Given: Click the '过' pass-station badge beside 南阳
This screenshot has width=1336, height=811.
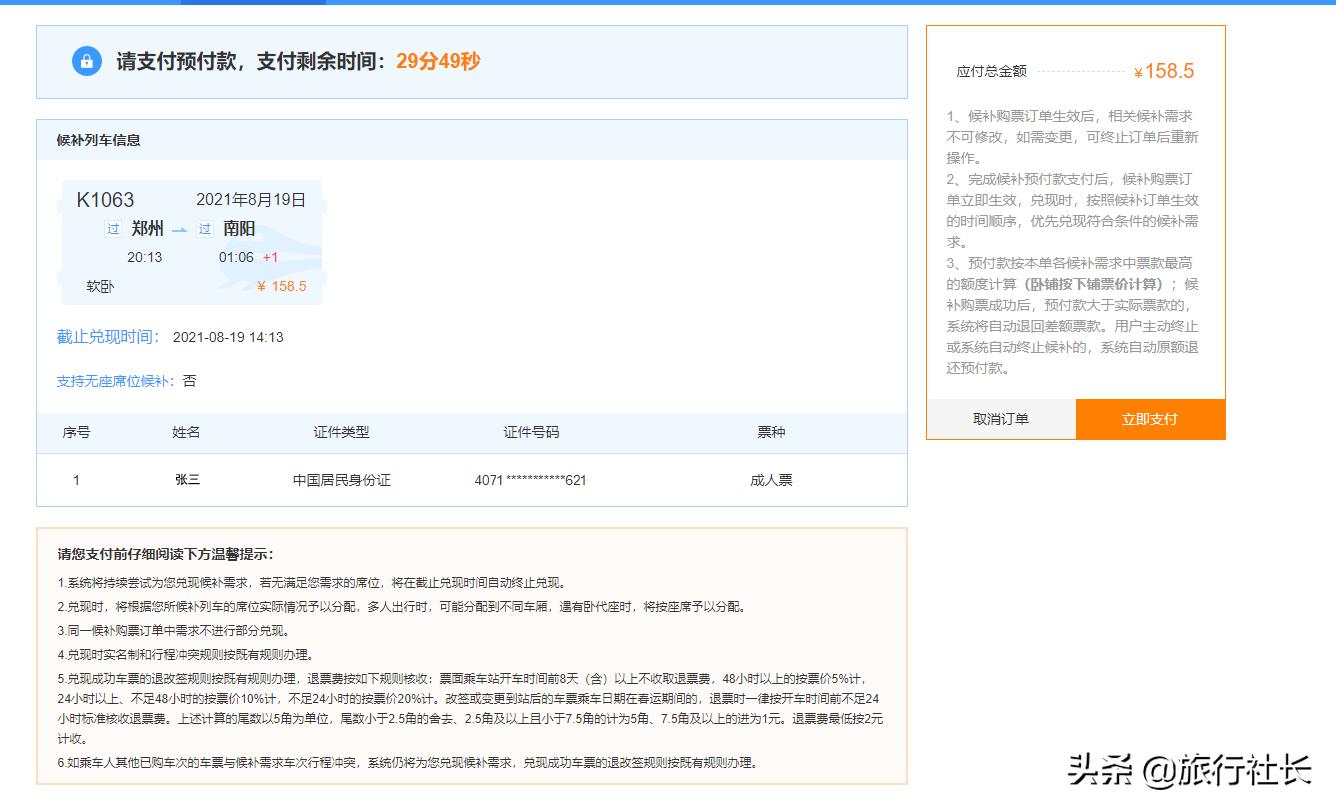Looking at the screenshot, I should pyautogui.click(x=203, y=228).
